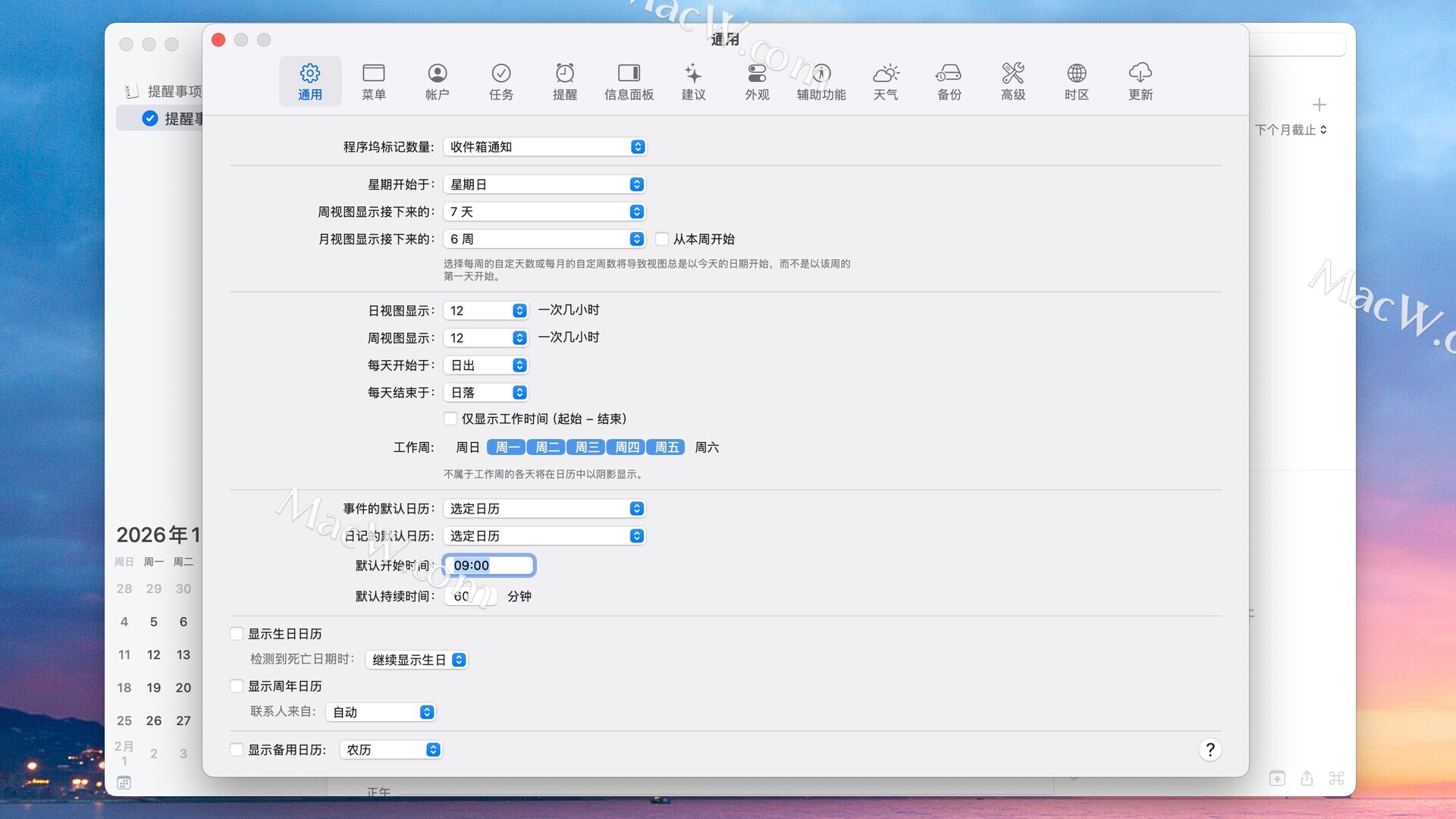1456x819 pixels.
Task: Click the help question mark button
Action: 1210,750
